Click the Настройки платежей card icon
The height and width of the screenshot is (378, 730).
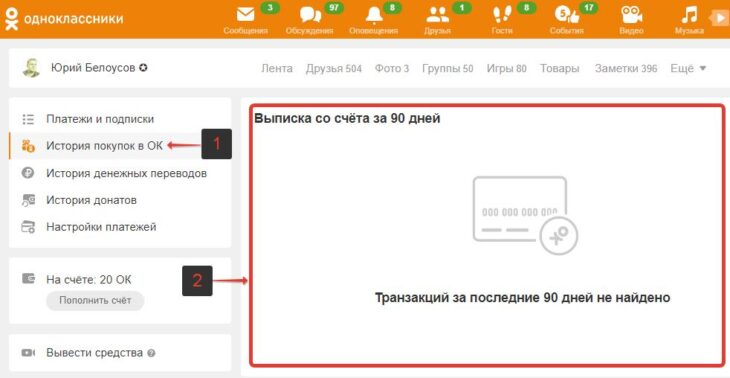pyautogui.click(x=28, y=228)
